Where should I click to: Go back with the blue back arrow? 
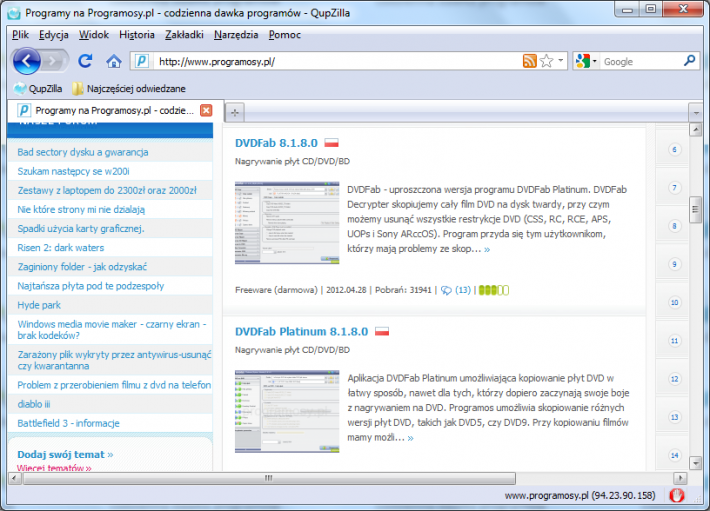(x=26, y=61)
